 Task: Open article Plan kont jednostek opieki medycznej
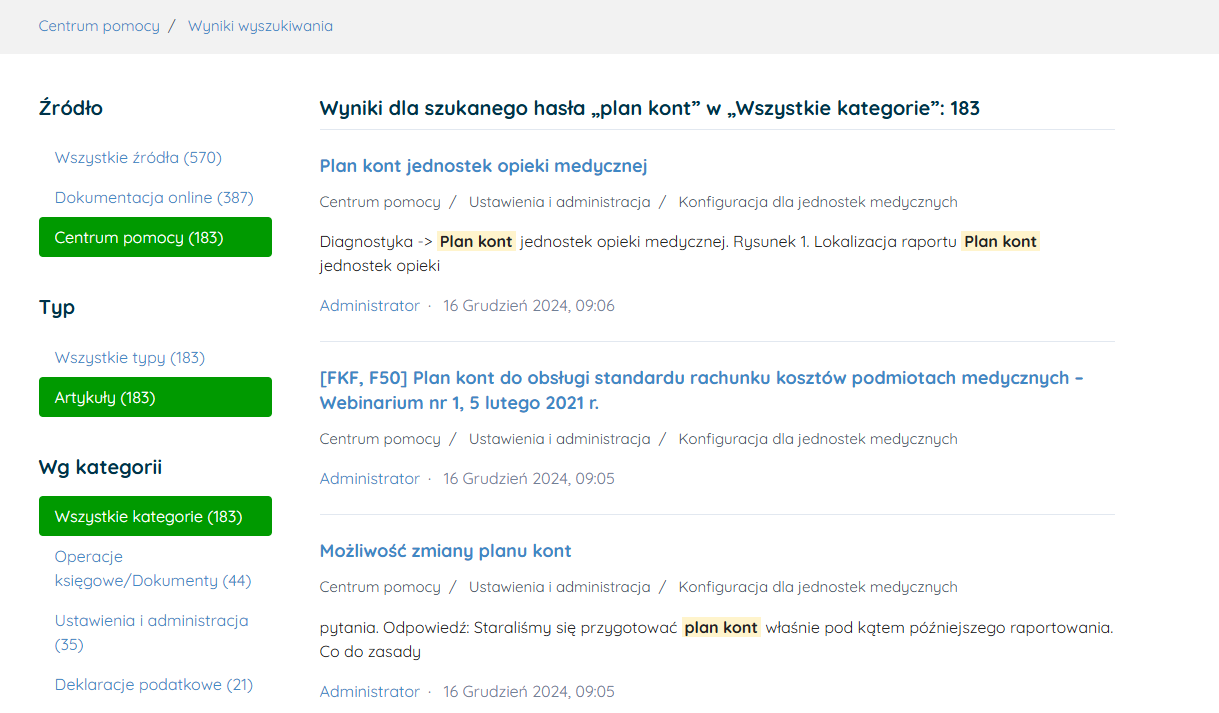483,165
